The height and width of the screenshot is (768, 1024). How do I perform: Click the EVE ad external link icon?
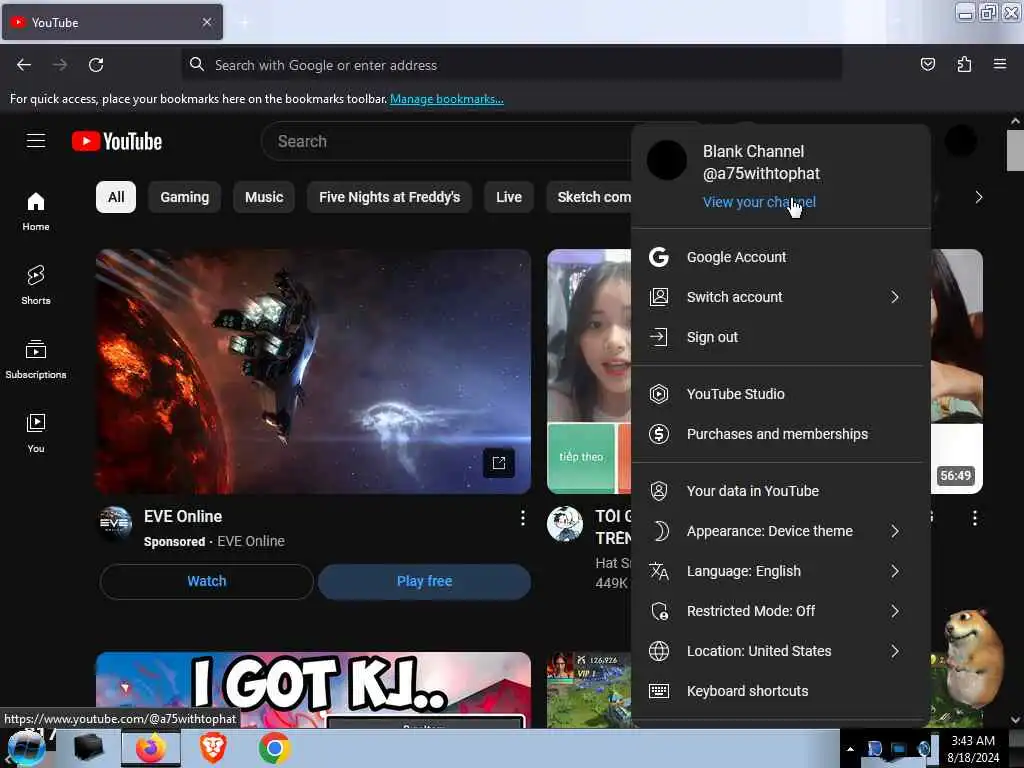pyautogui.click(x=499, y=463)
